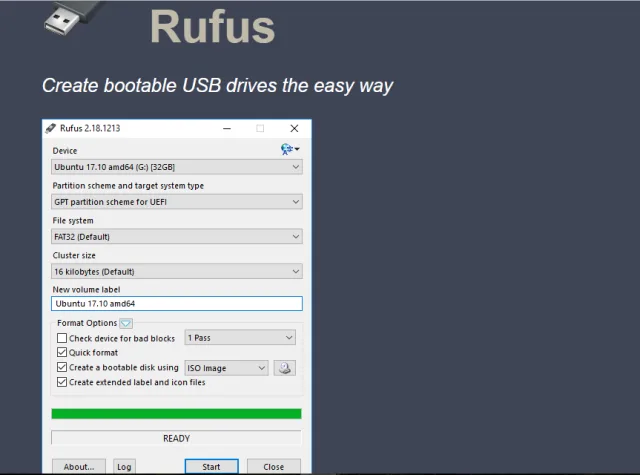Expand the 16 kilobytes cluster size dropdown
Viewport: 640px width, 475px height.
177,272
